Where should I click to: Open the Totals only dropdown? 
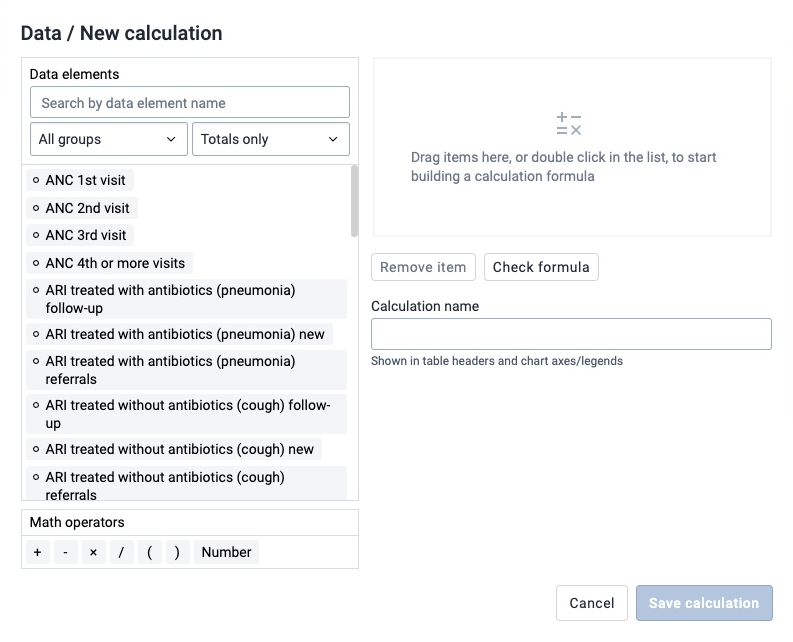point(271,139)
